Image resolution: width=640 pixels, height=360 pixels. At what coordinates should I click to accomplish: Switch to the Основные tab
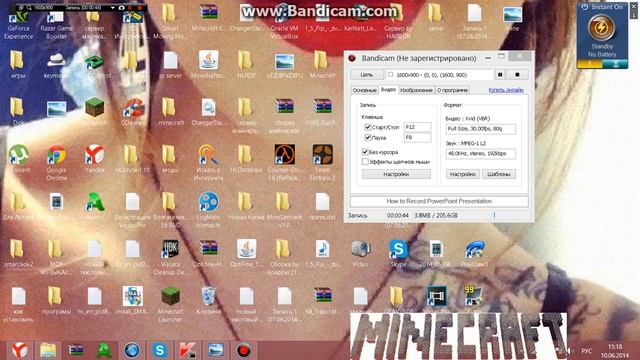pos(364,90)
